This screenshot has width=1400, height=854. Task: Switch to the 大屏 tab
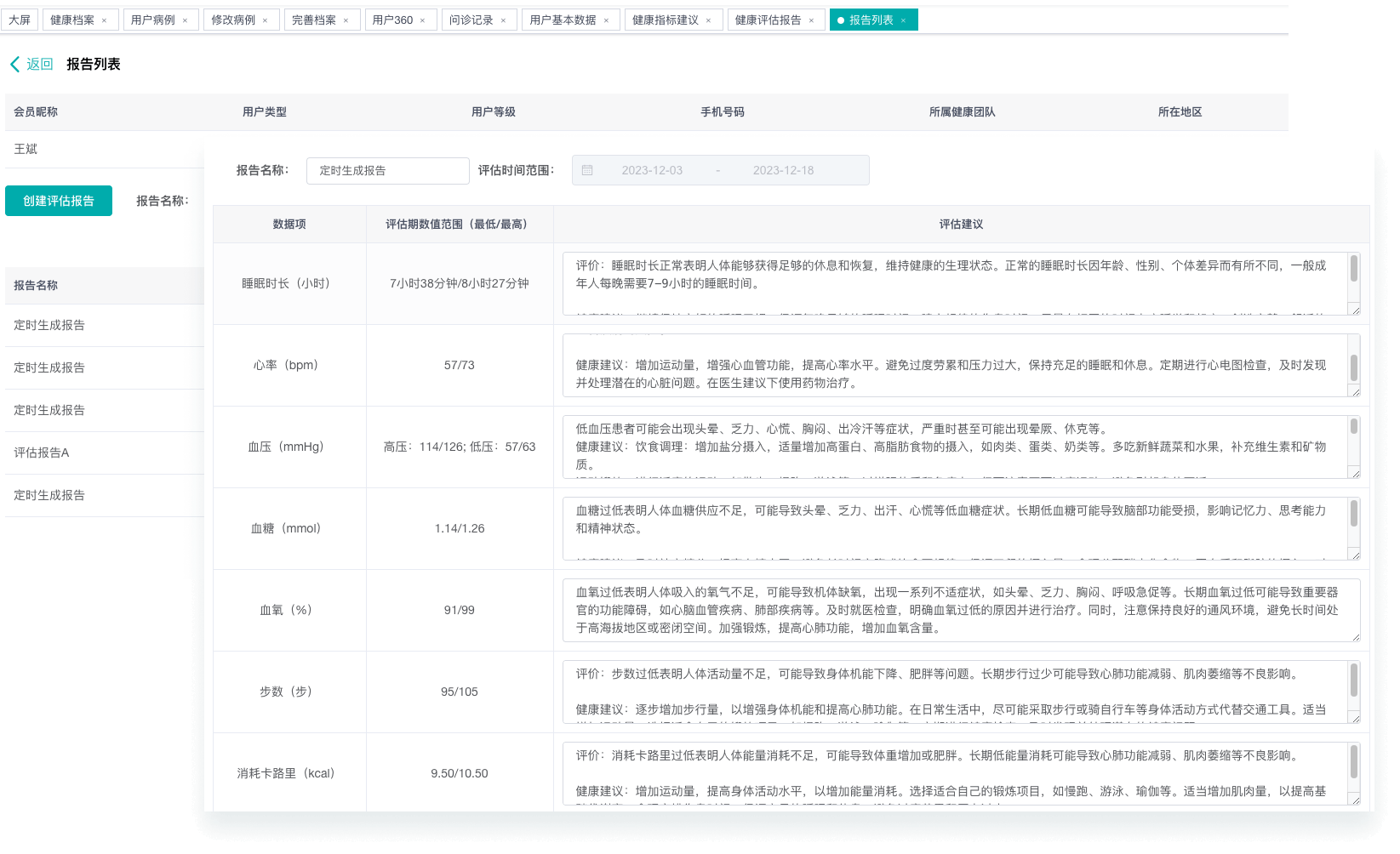20,20
